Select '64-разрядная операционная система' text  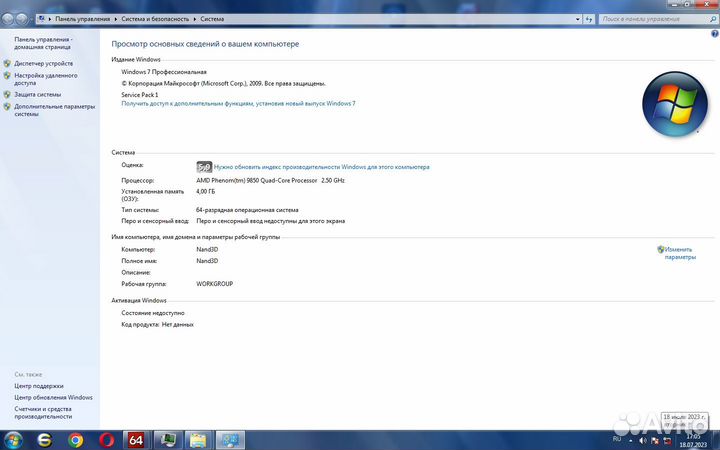click(247, 210)
